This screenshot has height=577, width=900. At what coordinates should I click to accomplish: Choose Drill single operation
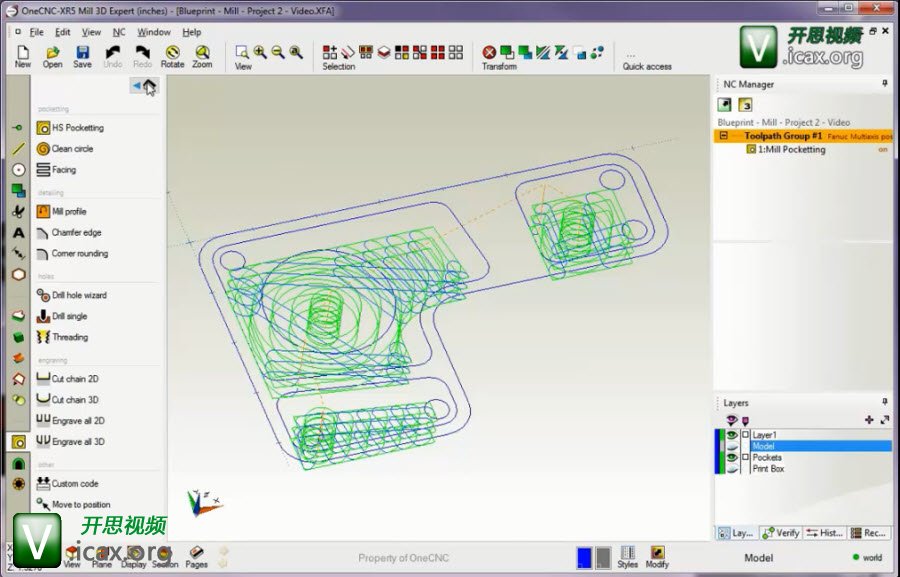(x=62, y=316)
